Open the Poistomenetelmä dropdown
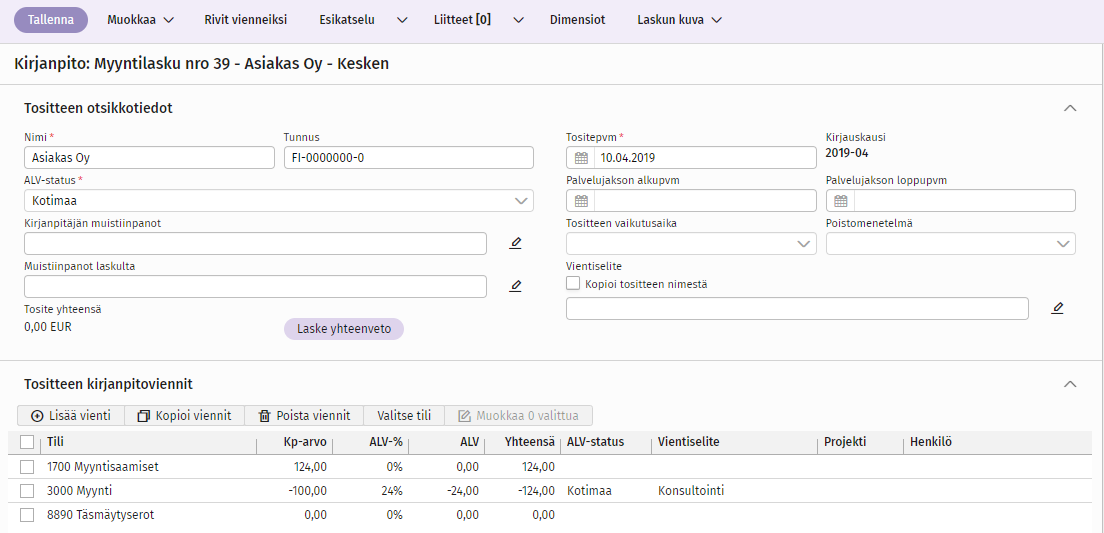Image resolution: width=1104 pixels, height=533 pixels. click(x=951, y=244)
